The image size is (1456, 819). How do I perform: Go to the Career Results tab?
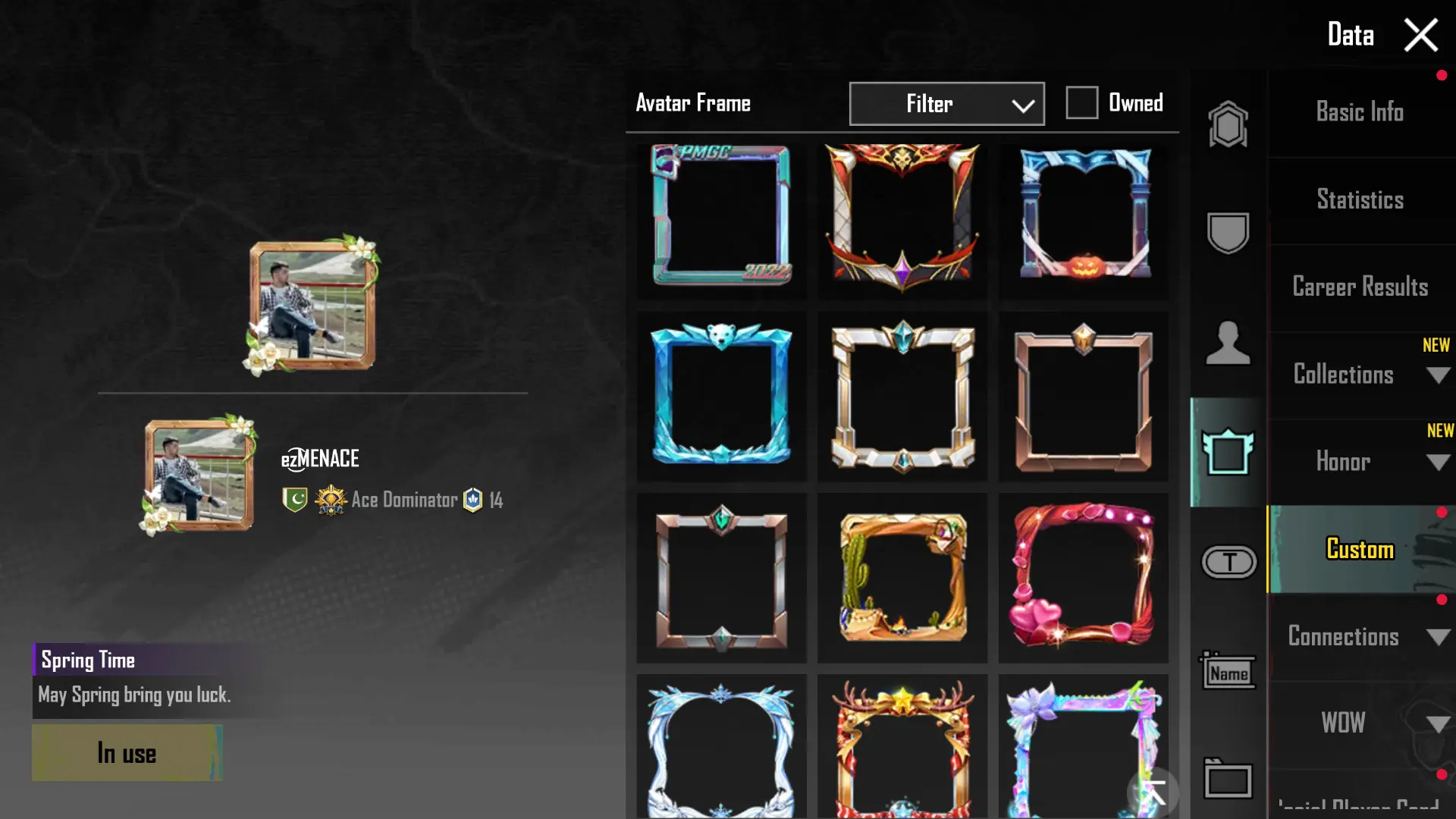pos(1360,287)
